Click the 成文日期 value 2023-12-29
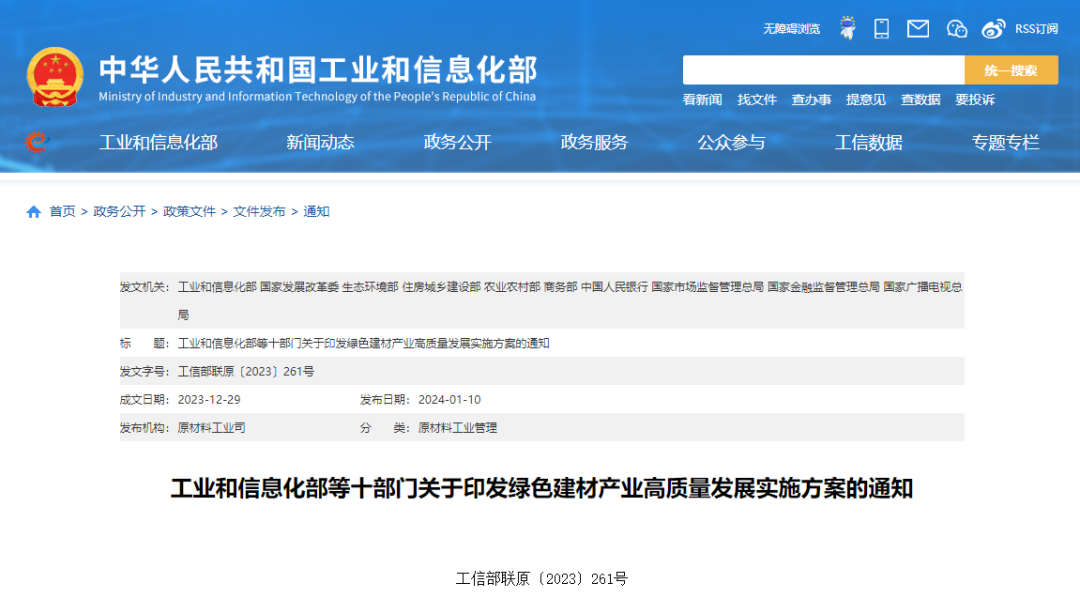 (x=209, y=400)
